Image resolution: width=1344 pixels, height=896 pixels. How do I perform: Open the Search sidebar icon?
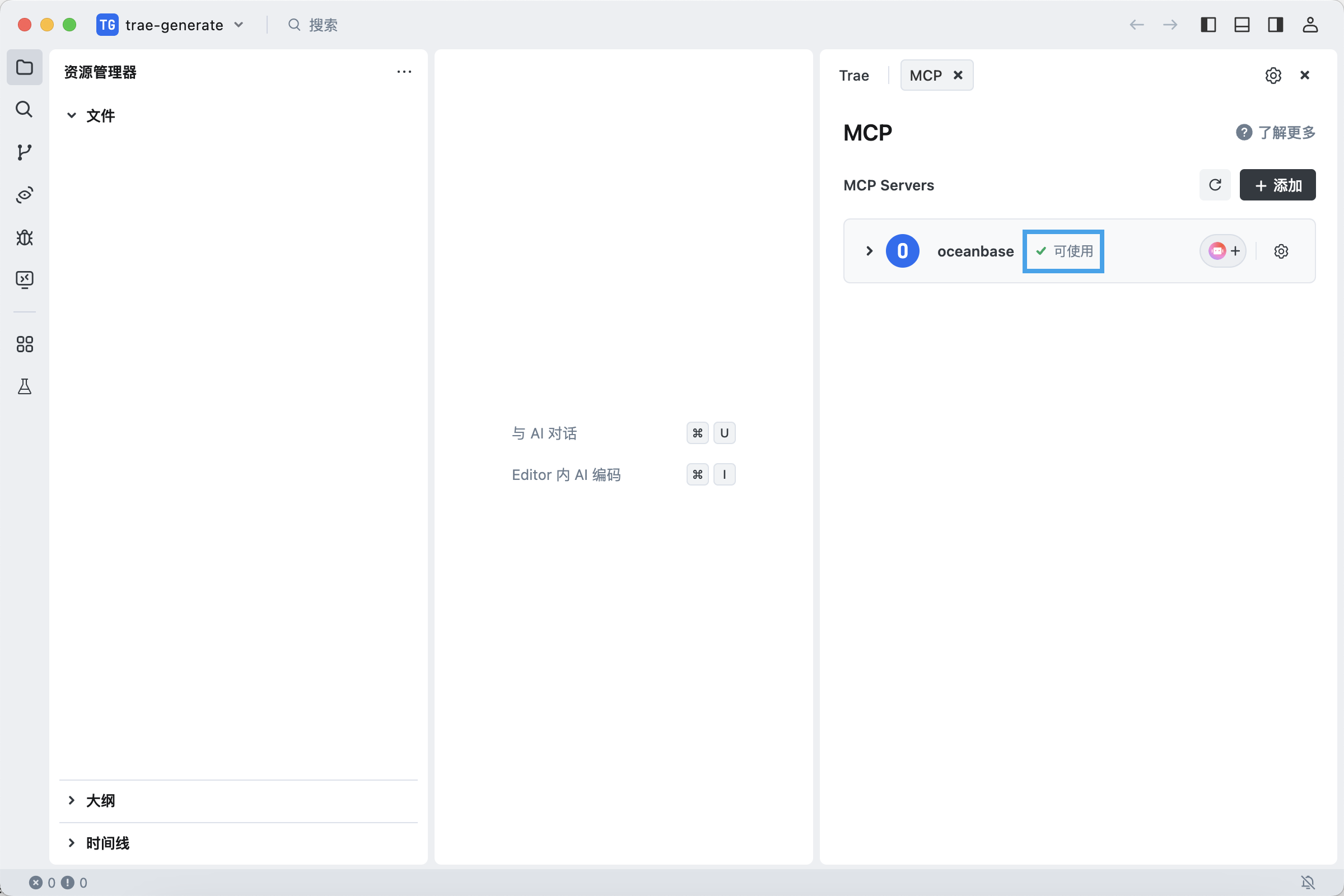(x=24, y=109)
